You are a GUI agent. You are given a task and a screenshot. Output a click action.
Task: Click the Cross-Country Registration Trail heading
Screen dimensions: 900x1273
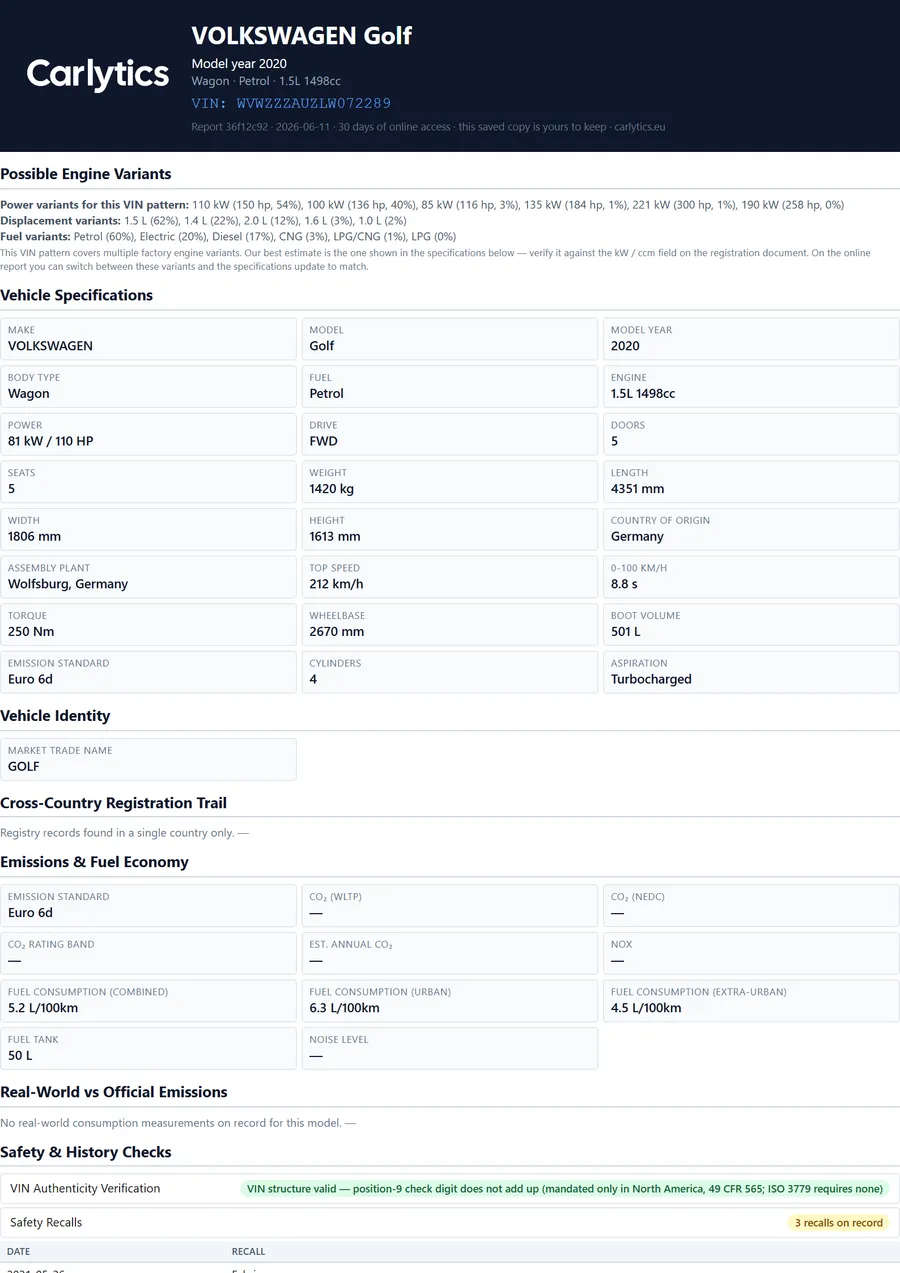[114, 803]
